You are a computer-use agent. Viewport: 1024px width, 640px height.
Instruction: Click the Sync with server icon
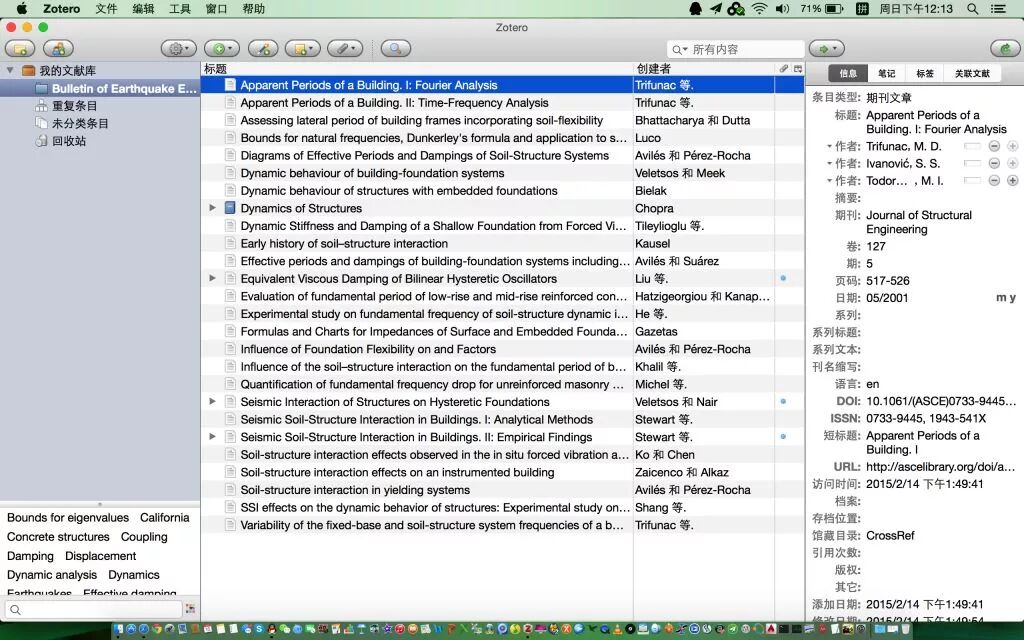[1005, 48]
